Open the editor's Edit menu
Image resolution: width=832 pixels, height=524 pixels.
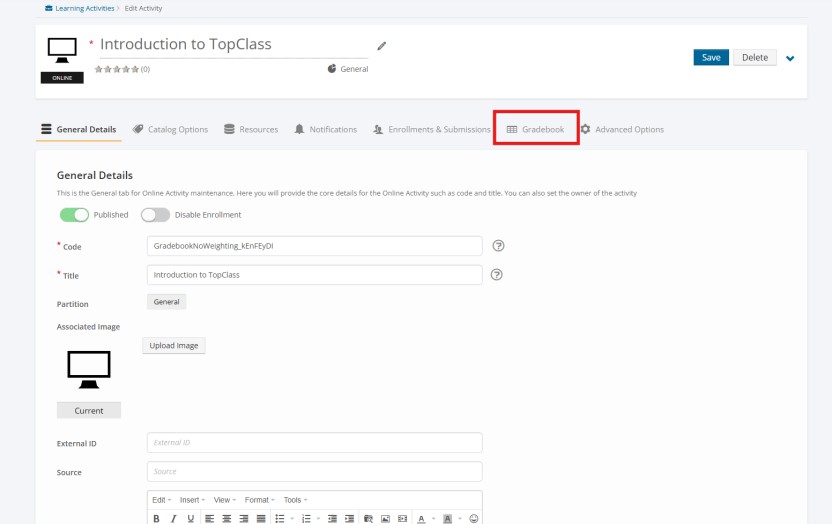point(161,500)
